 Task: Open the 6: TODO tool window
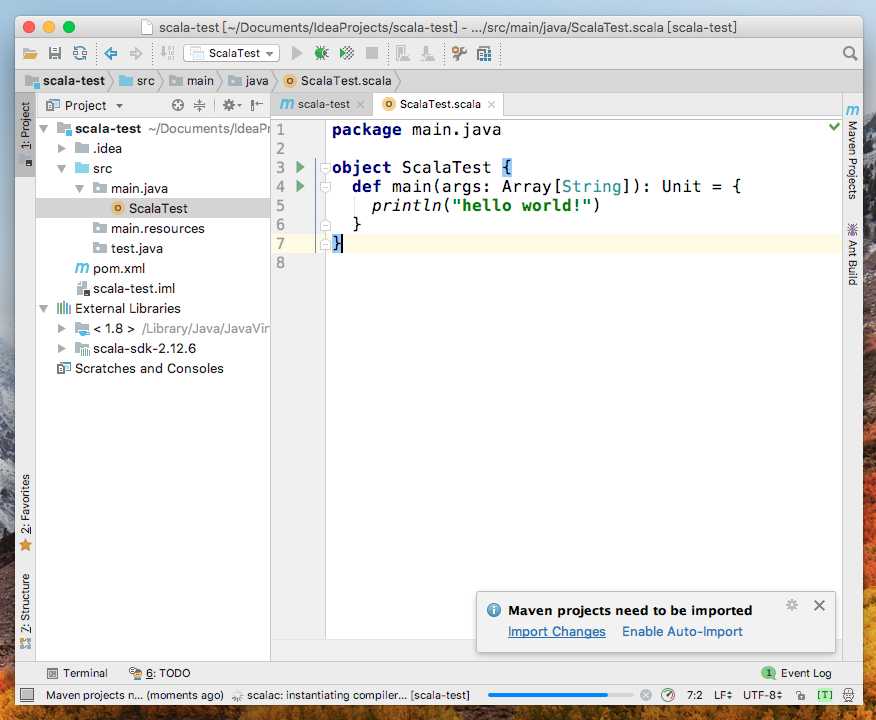[x=160, y=673]
